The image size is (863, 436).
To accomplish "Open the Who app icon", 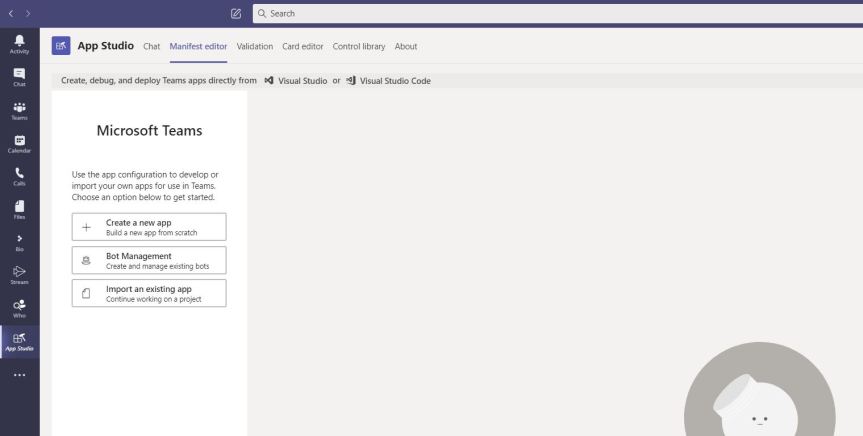I will point(19,307).
